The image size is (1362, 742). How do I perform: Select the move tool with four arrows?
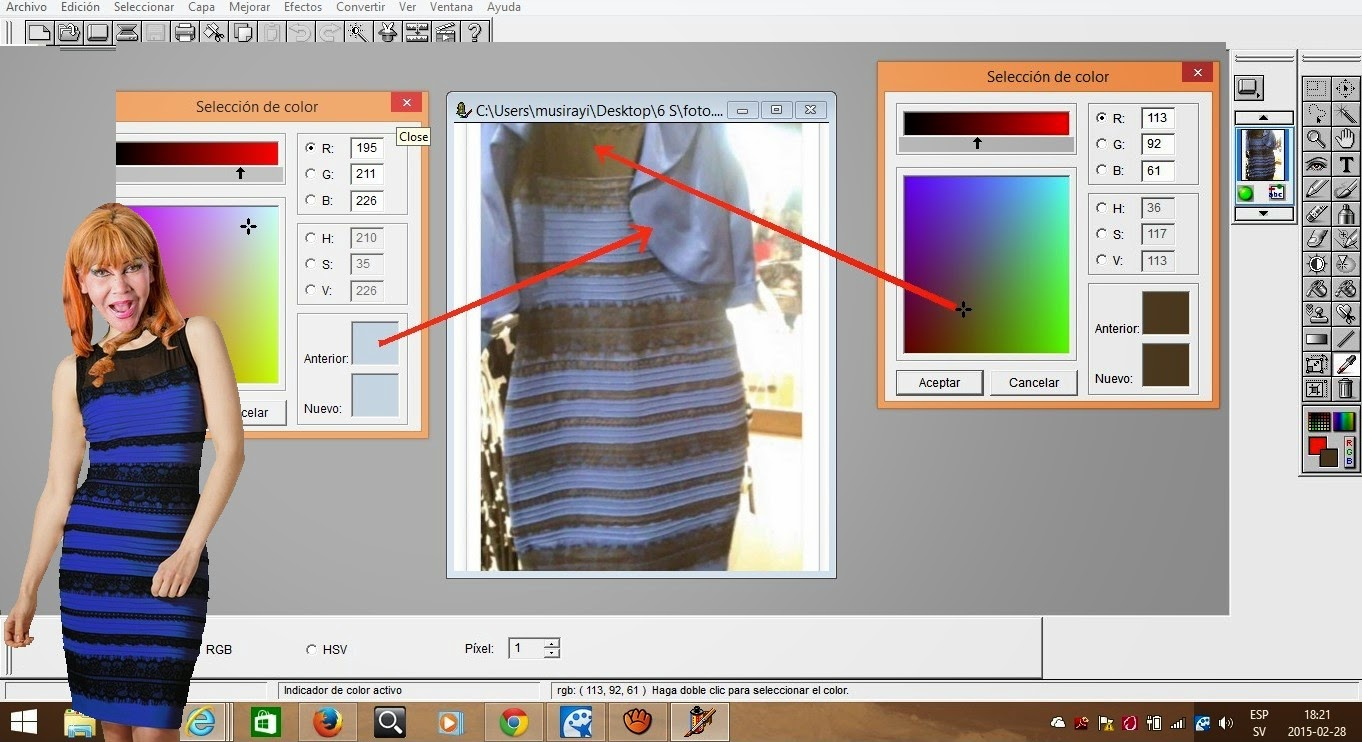[1346, 89]
